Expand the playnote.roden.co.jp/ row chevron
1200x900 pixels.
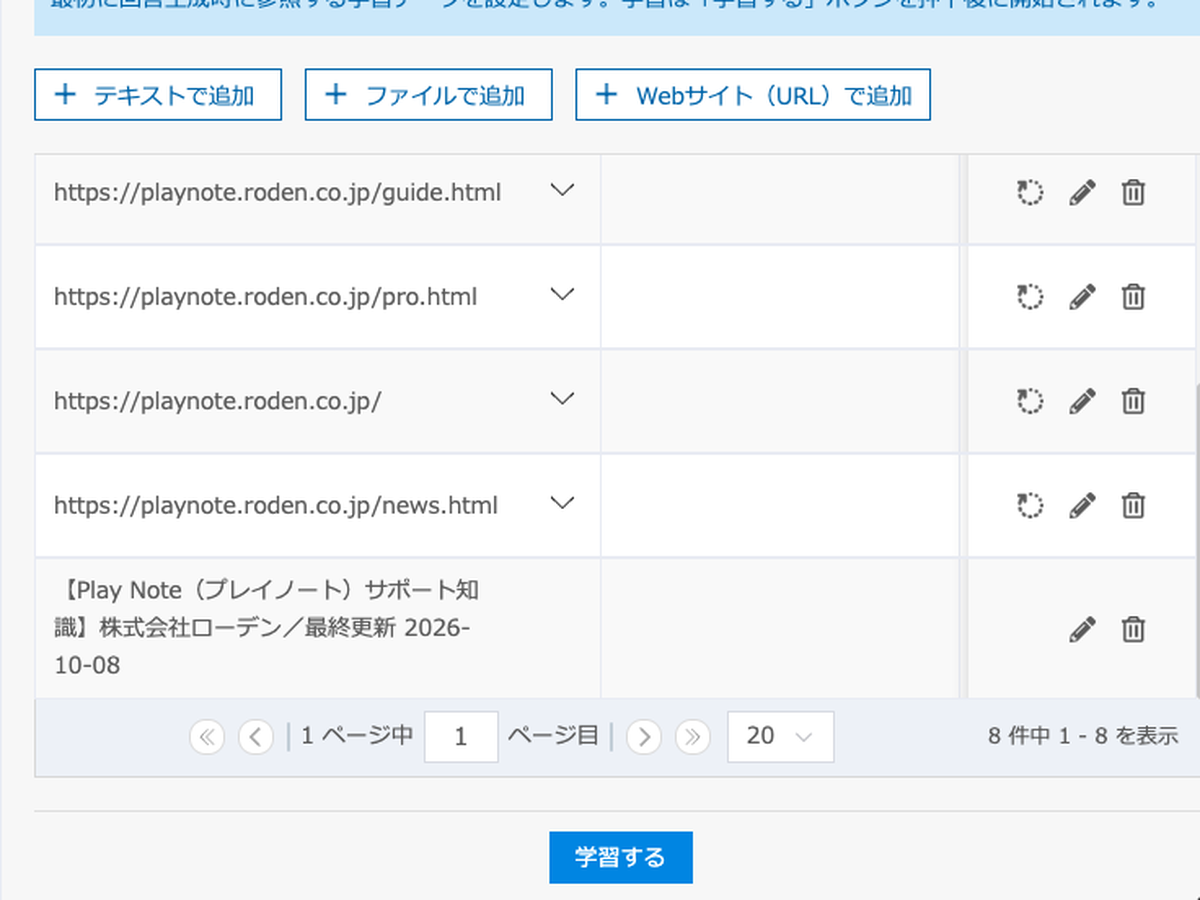pyautogui.click(x=564, y=398)
